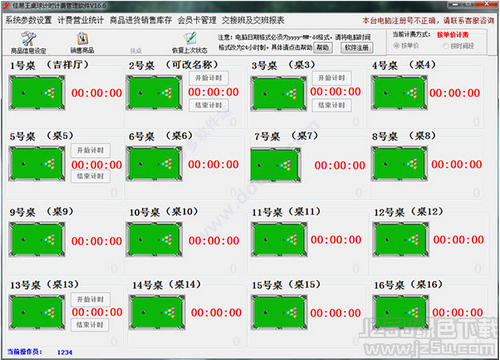500x360 pixels.
Task: Open the 系统参数设置 menu
Action: [29, 20]
